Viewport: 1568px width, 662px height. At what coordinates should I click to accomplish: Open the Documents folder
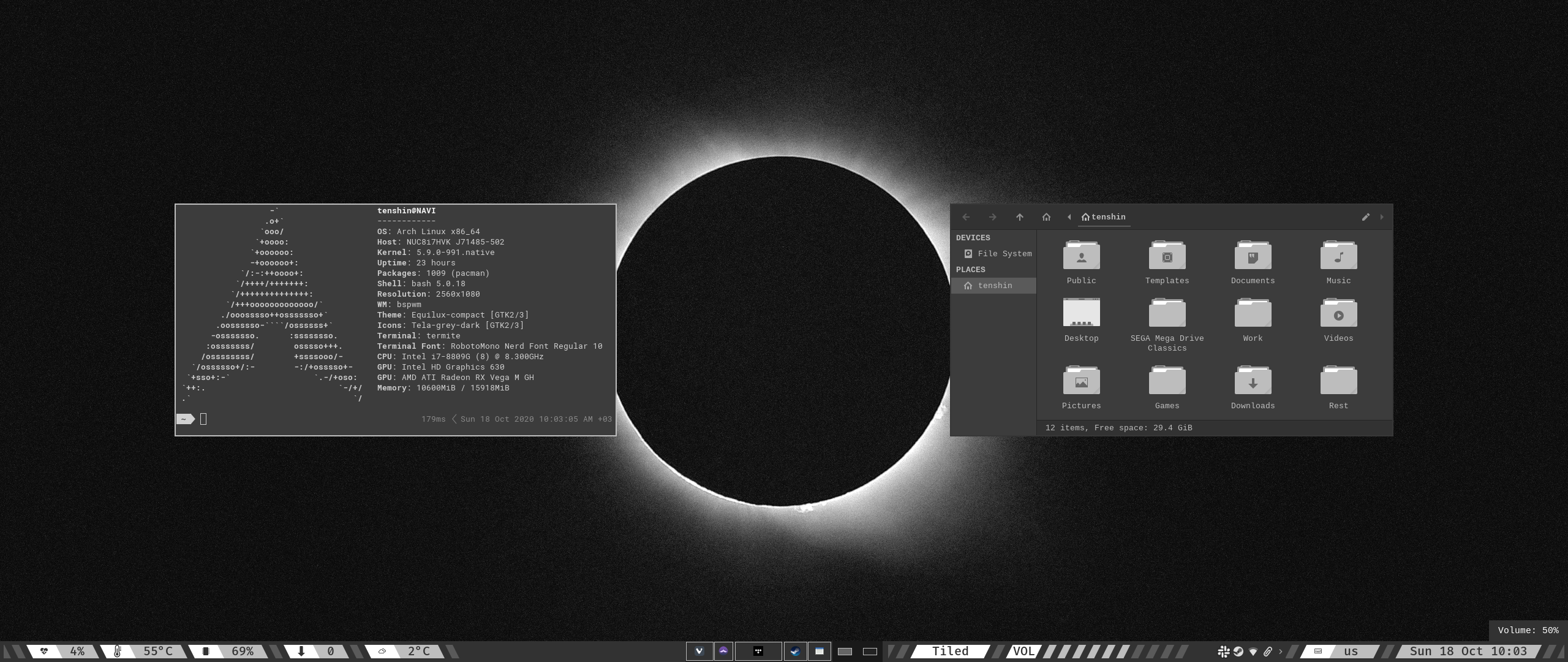click(1253, 262)
